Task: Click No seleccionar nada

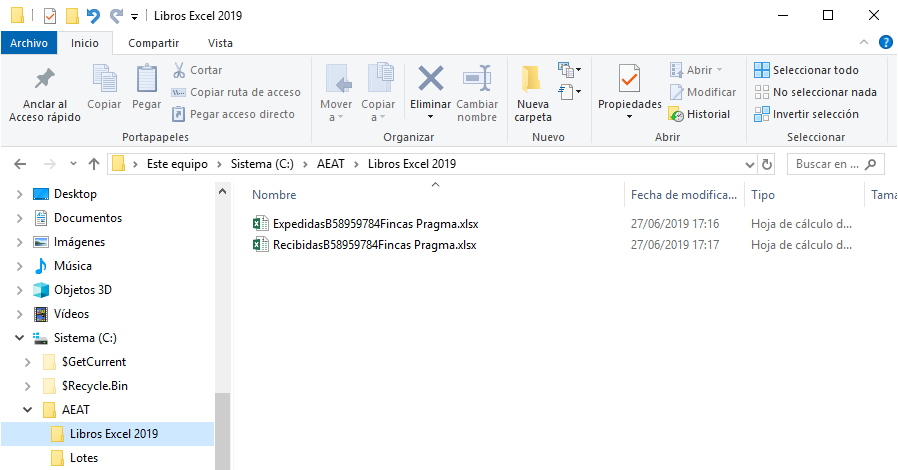Action: tap(816, 92)
